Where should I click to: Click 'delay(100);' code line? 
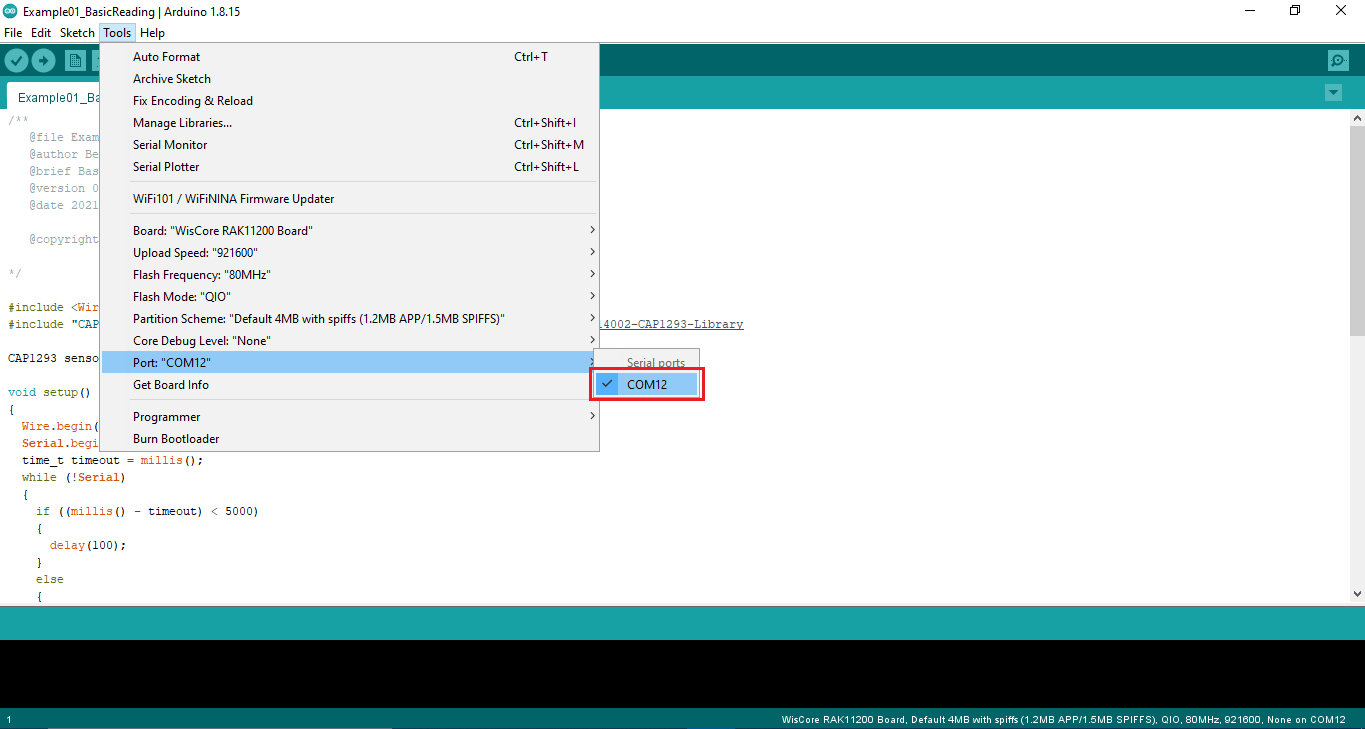(x=88, y=545)
